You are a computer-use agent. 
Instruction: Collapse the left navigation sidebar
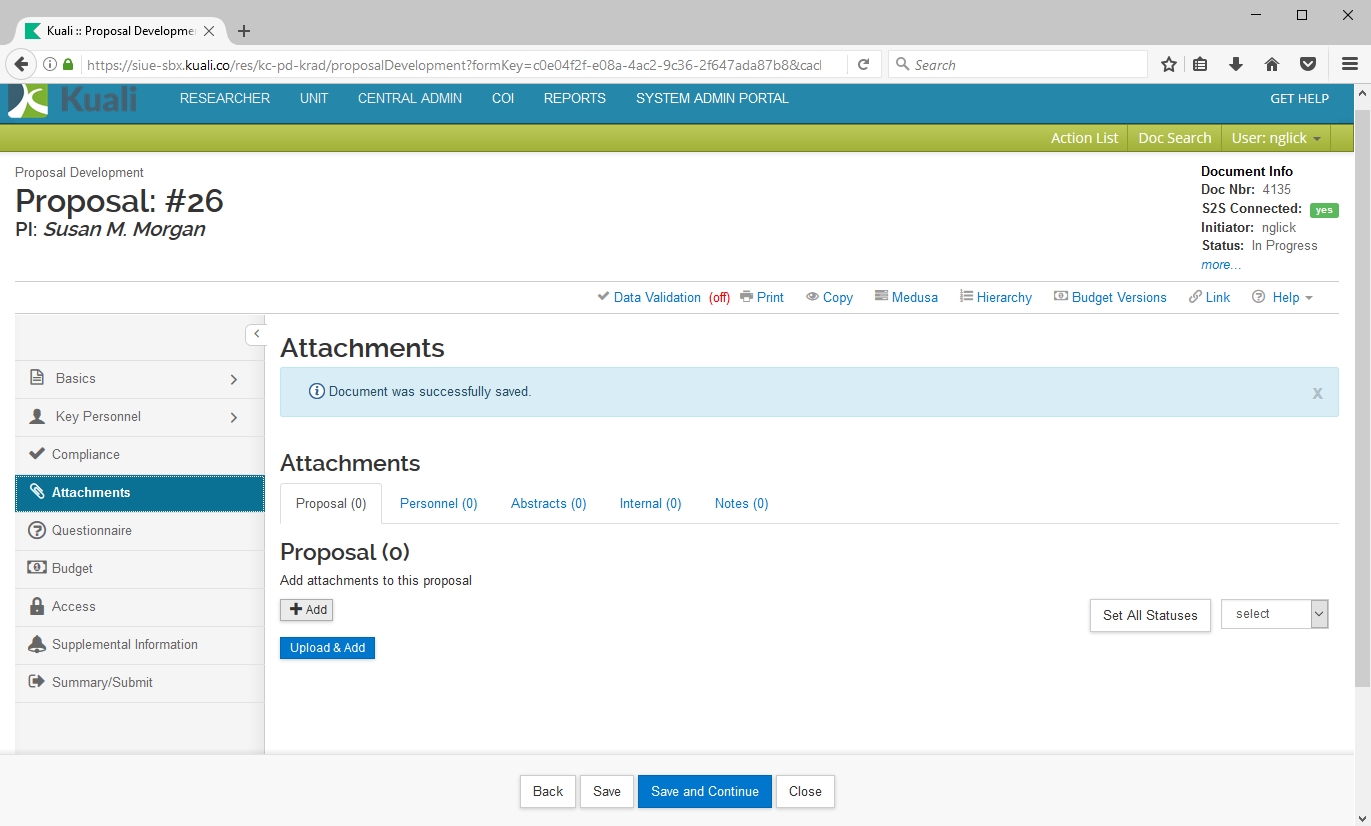click(256, 334)
